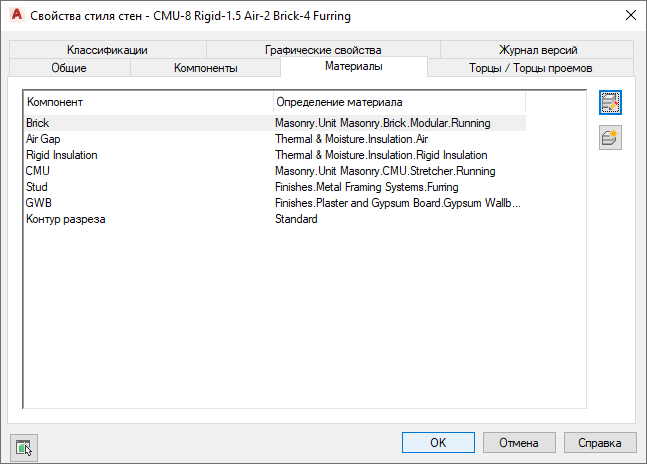Switch to Графические свойства tab
647x464 pixels.
coord(323,50)
